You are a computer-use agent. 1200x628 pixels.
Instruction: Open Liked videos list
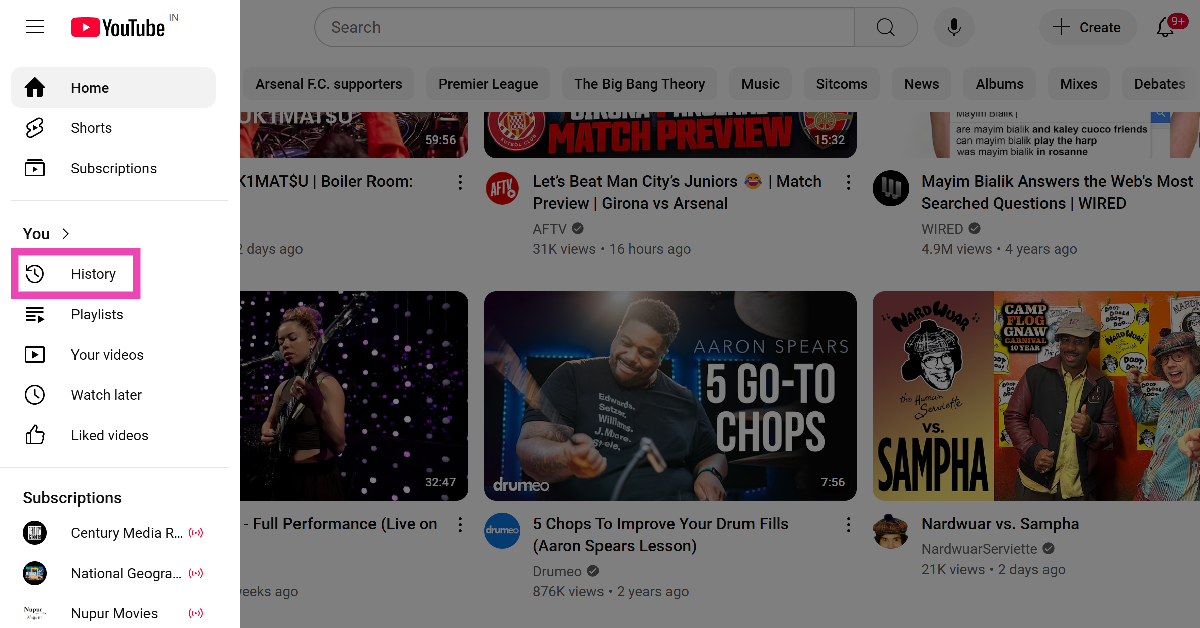pyautogui.click(x=109, y=435)
